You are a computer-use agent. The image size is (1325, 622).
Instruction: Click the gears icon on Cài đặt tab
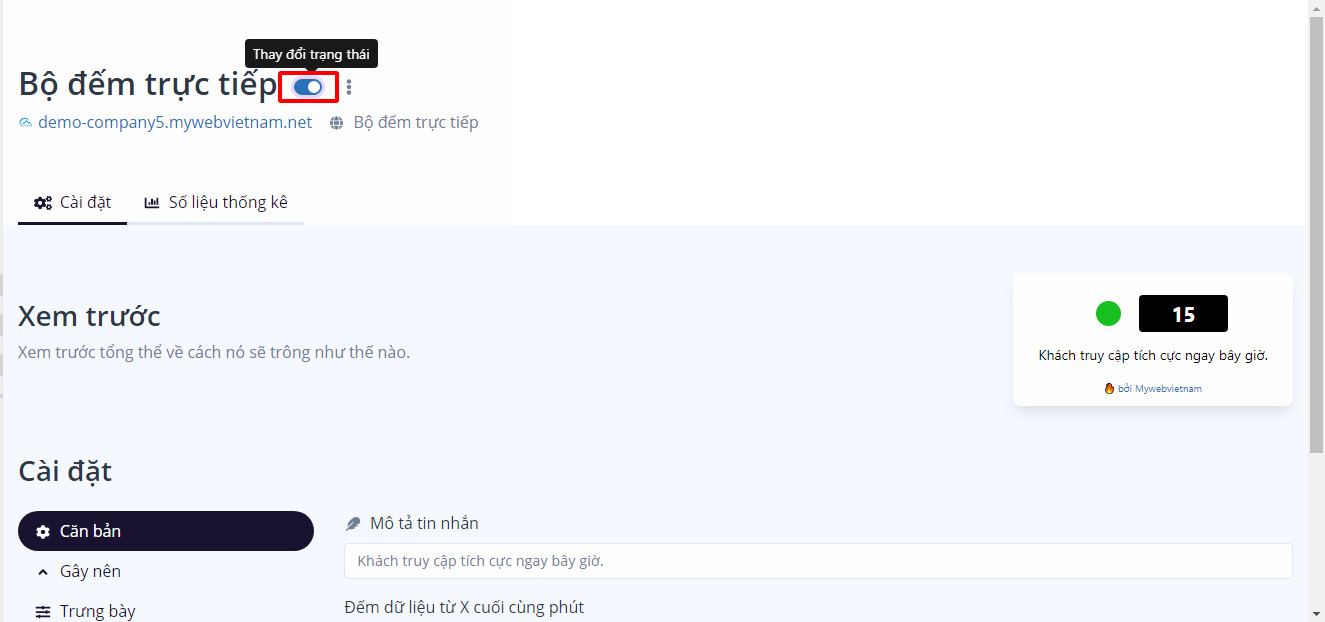click(x=43, y=203)
